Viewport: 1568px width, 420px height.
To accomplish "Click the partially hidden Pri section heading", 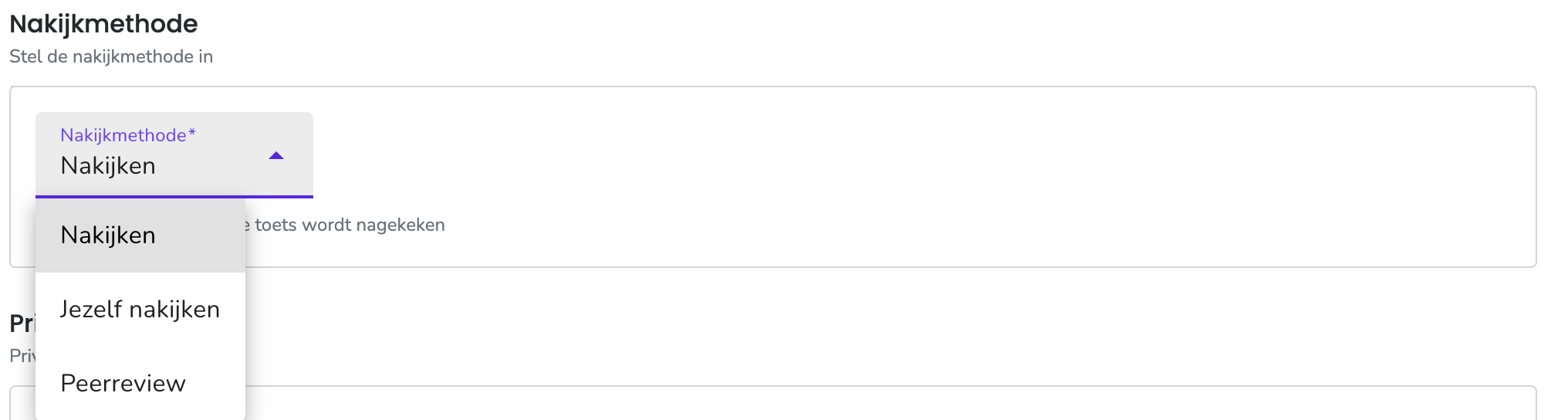I will (x=22, y=323).
